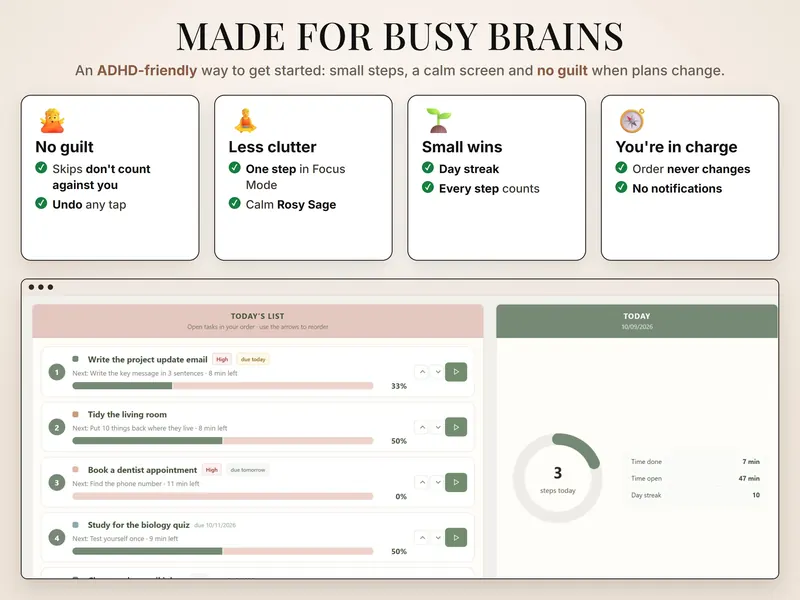800x600 pixels.
Task: Click the 0% progress bar of dentist appointment
Action: 223,496
